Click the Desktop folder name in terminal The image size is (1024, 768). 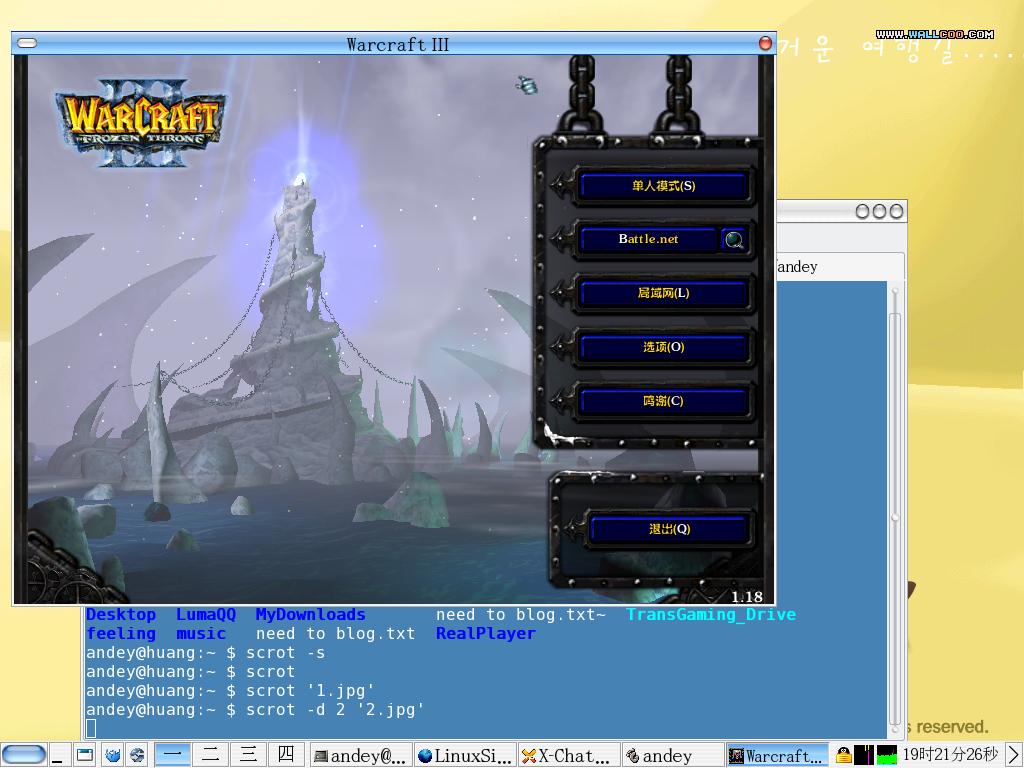tap(121, 615)
